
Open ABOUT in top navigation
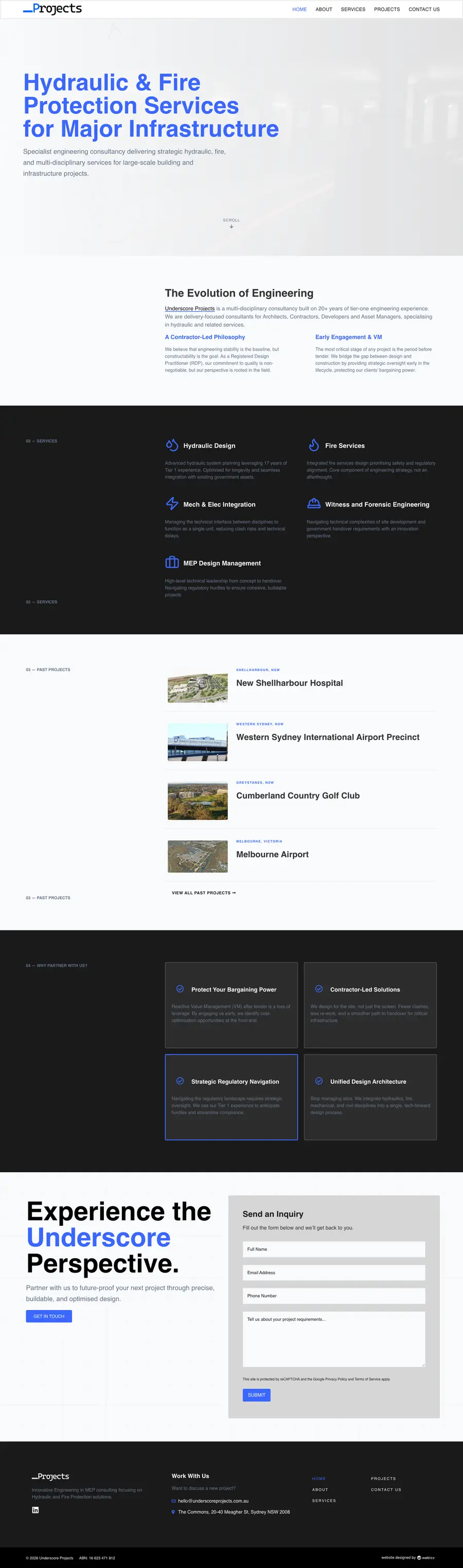tap(324, 9)
